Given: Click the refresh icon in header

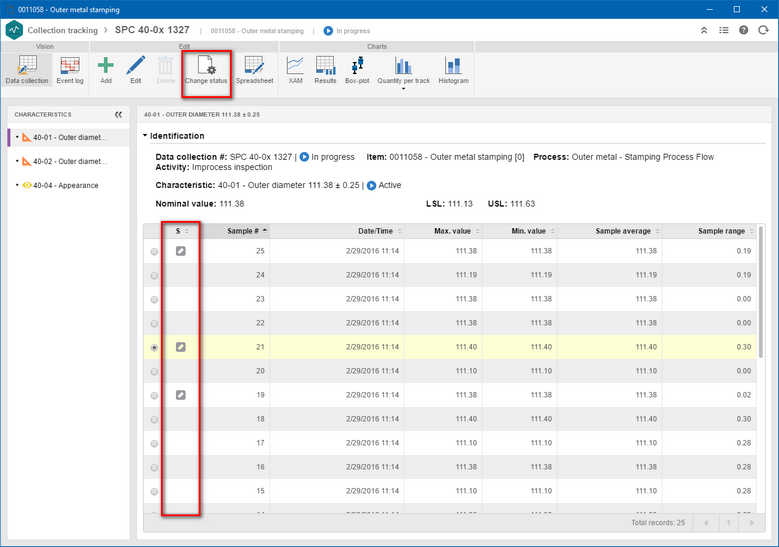Looking at the screenshot, I should click(x=763, y=30).
